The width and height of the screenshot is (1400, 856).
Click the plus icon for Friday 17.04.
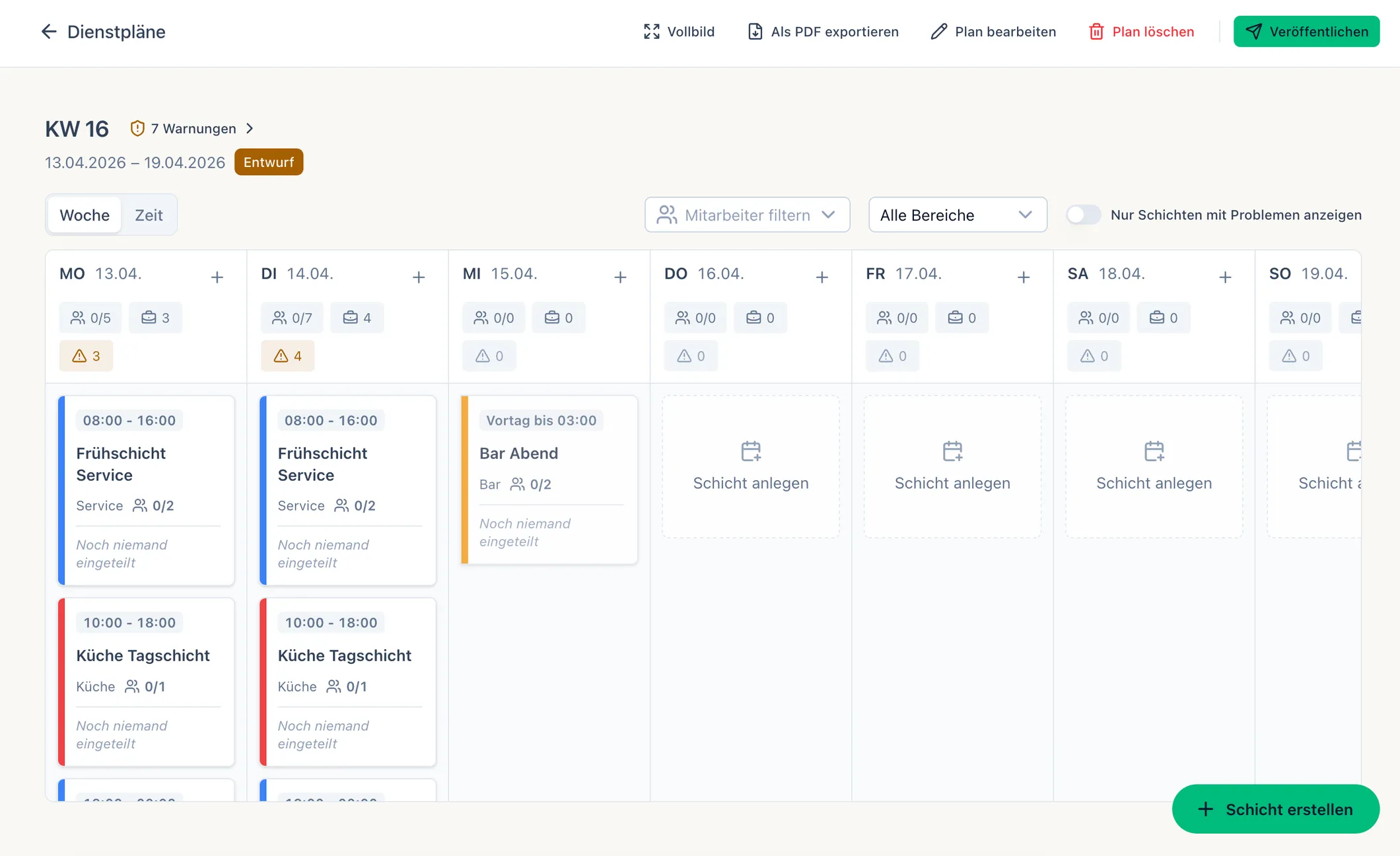pos(1024,277)
